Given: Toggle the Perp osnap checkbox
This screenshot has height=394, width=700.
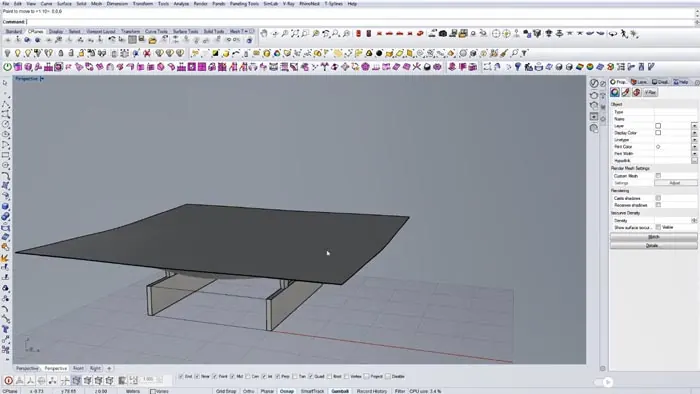Looking at the screenshot, I should pos(278,377).
